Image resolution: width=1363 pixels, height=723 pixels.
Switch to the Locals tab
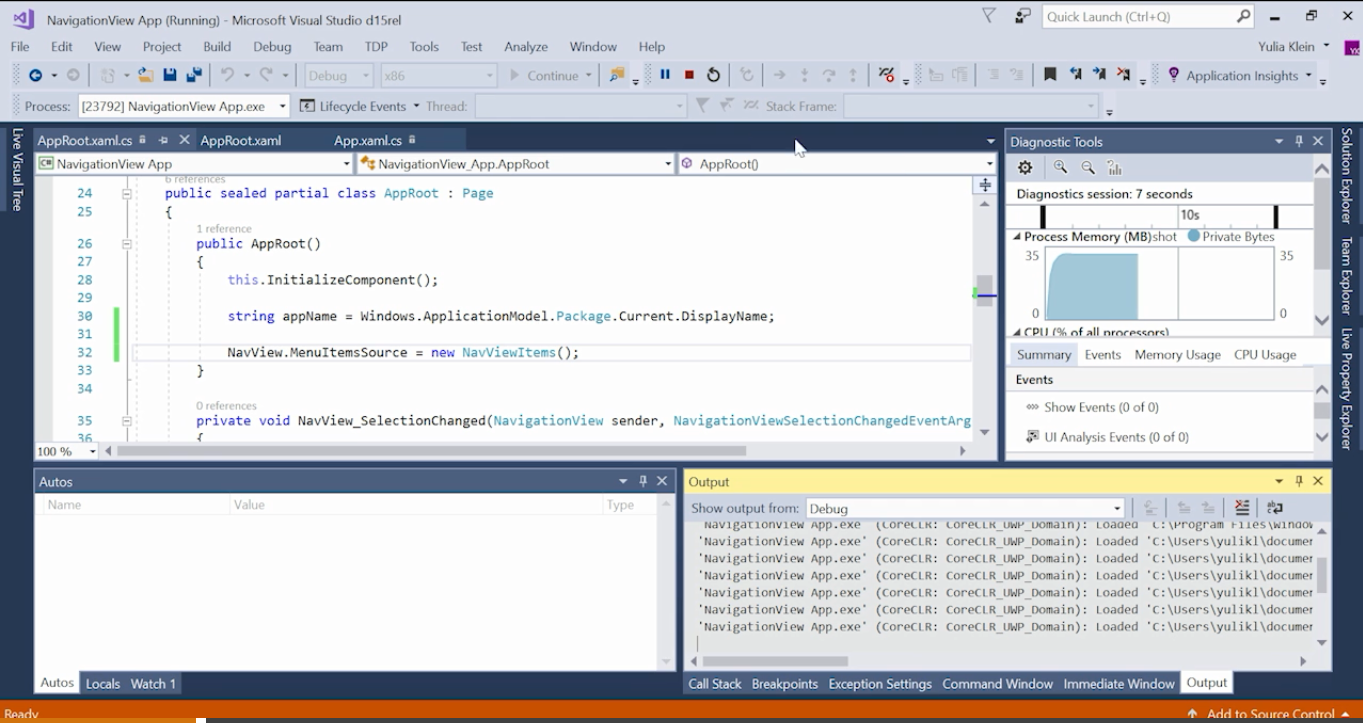[103, 684]
